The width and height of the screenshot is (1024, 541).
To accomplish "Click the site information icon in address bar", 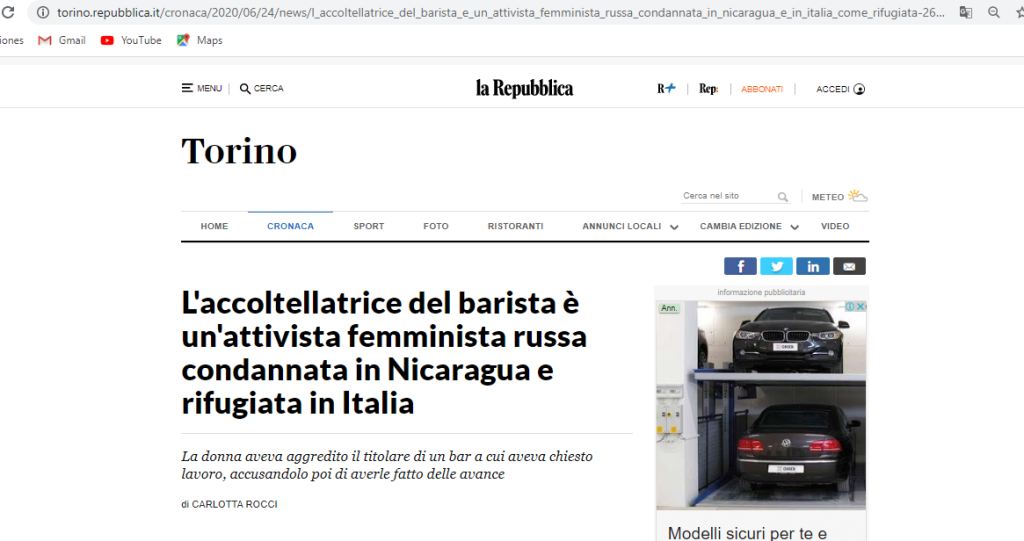I will click(x=42, y=12).
